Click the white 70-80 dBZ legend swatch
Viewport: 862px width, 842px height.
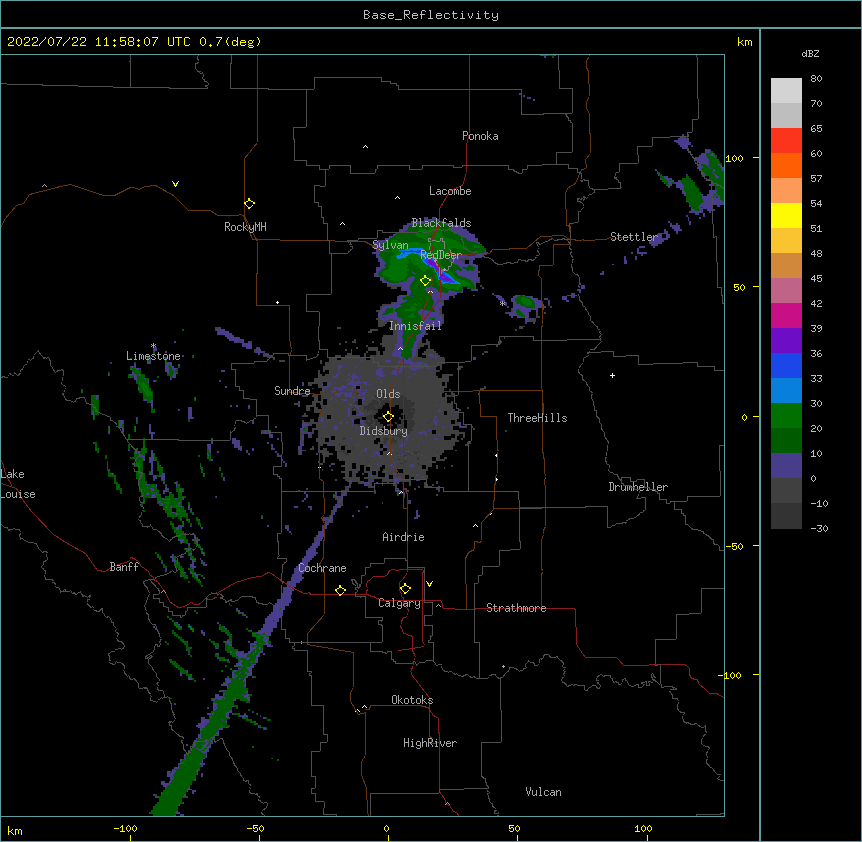point(786,91)
